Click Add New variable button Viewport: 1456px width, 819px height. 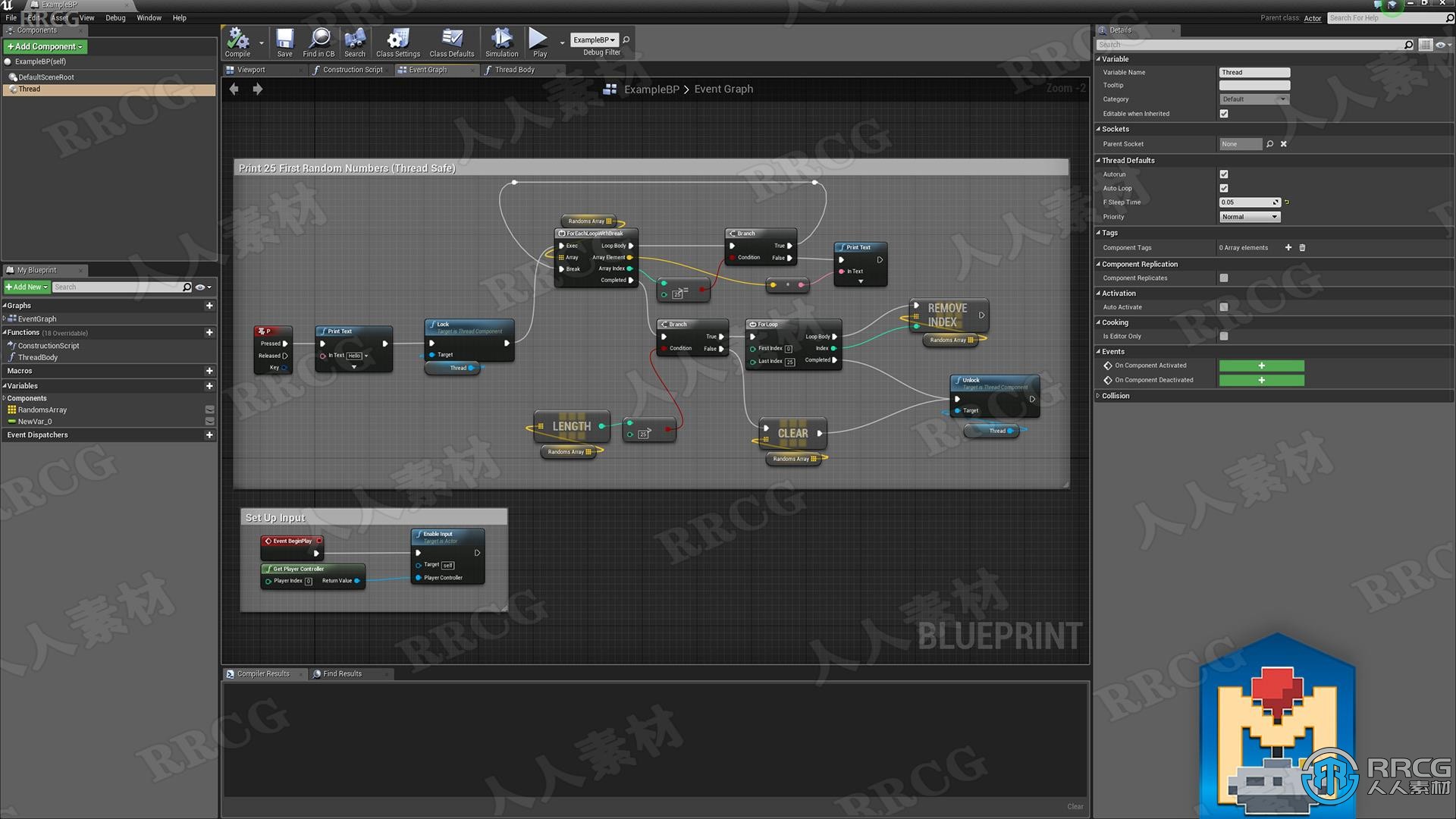[209, 384]
